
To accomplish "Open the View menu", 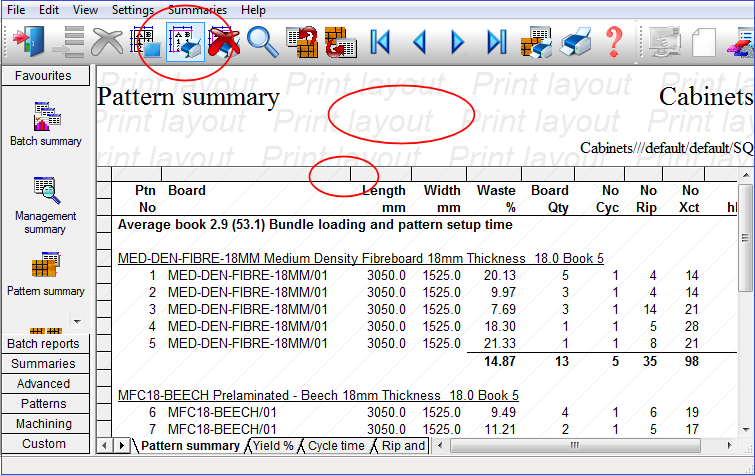I will 85,10.
